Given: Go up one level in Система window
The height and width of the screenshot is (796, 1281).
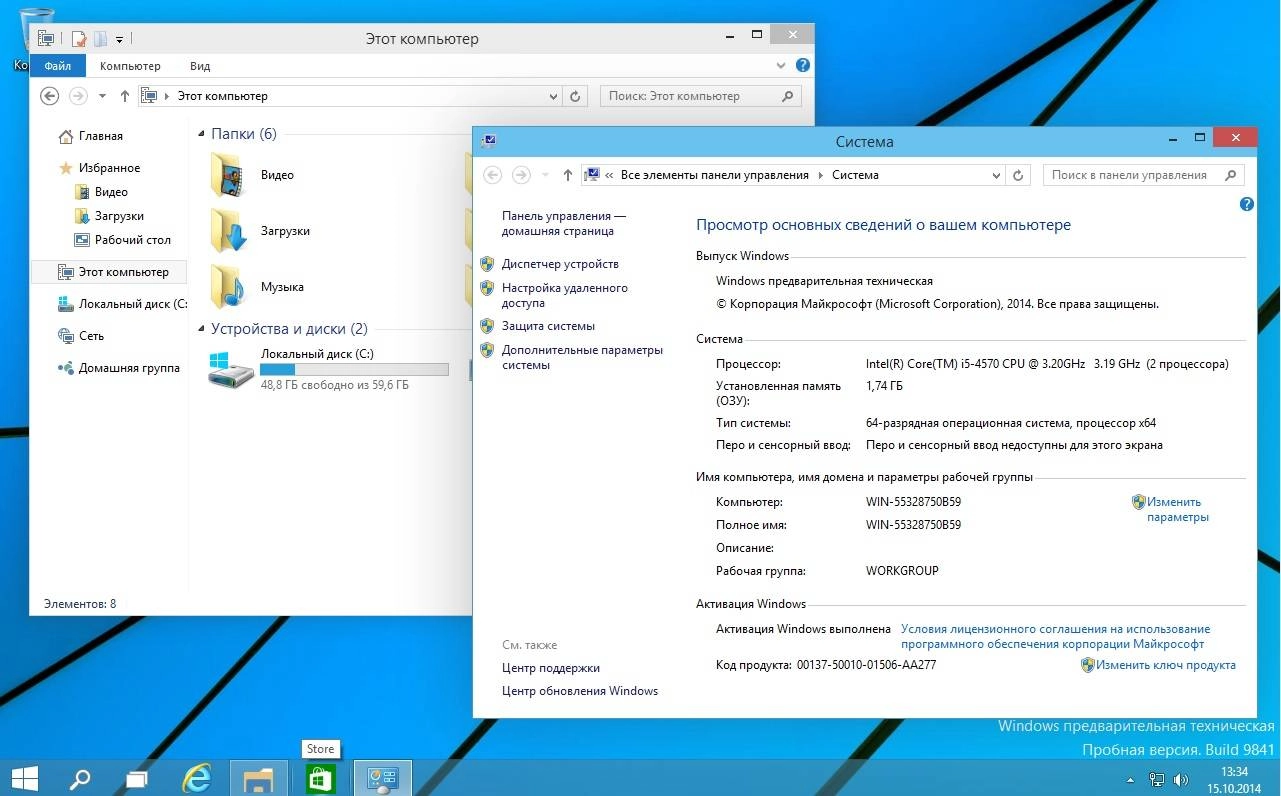Looking at the screenshot, I should click(x=567, y=175).
